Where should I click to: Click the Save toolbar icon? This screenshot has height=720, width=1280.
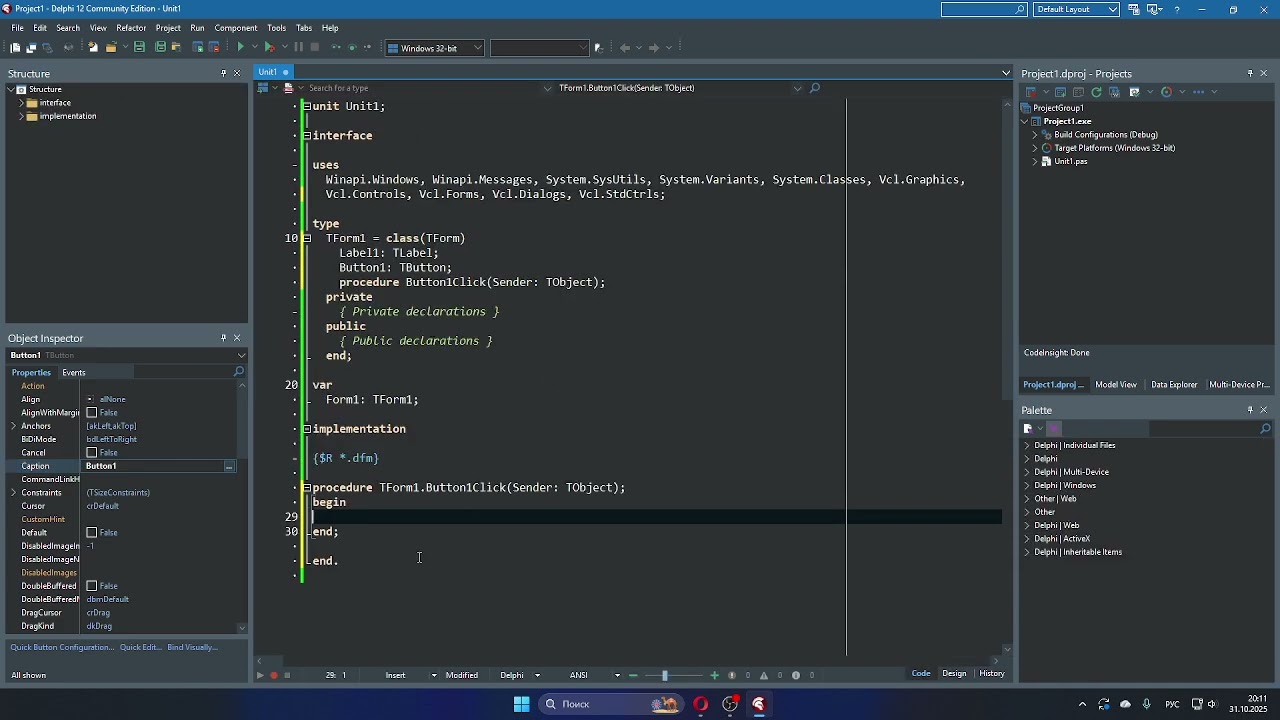click(139, 47)
